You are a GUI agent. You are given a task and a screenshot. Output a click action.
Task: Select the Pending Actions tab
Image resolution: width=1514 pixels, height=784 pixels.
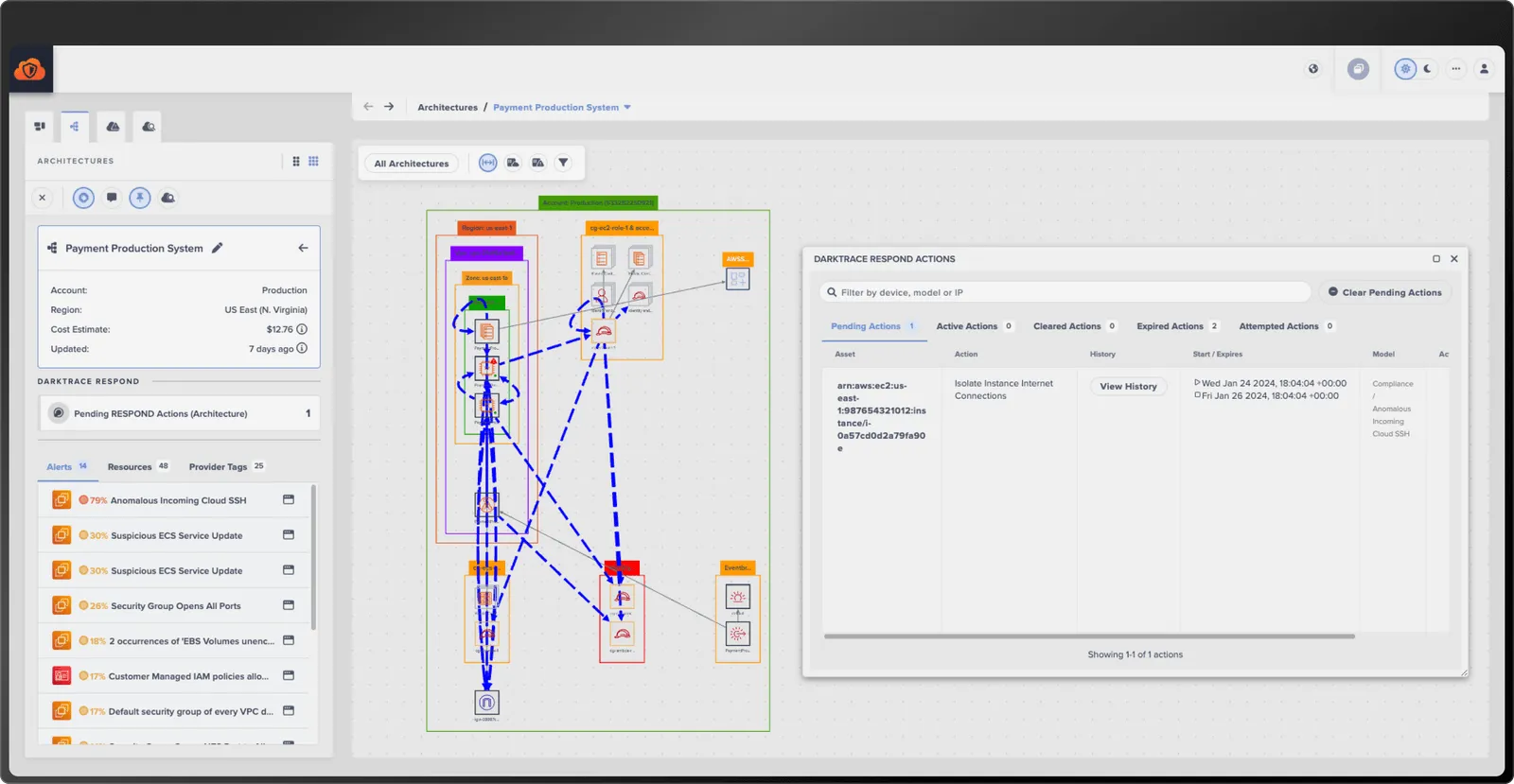[873, 326]
